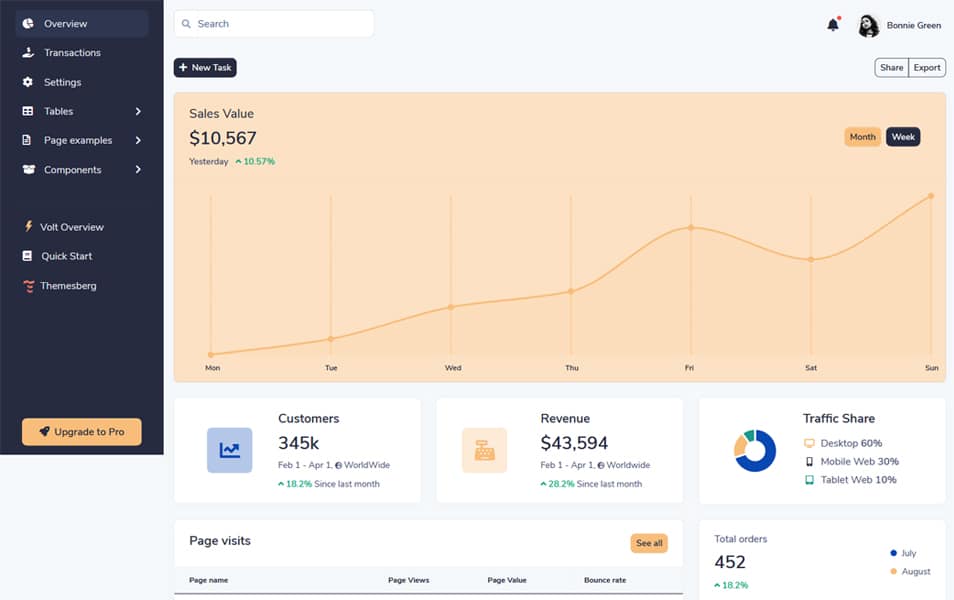The width and height of the screenshot is (954, 600).
Task: Switch the Sales Value chart to Week view
Action: [x=903, y=137]
